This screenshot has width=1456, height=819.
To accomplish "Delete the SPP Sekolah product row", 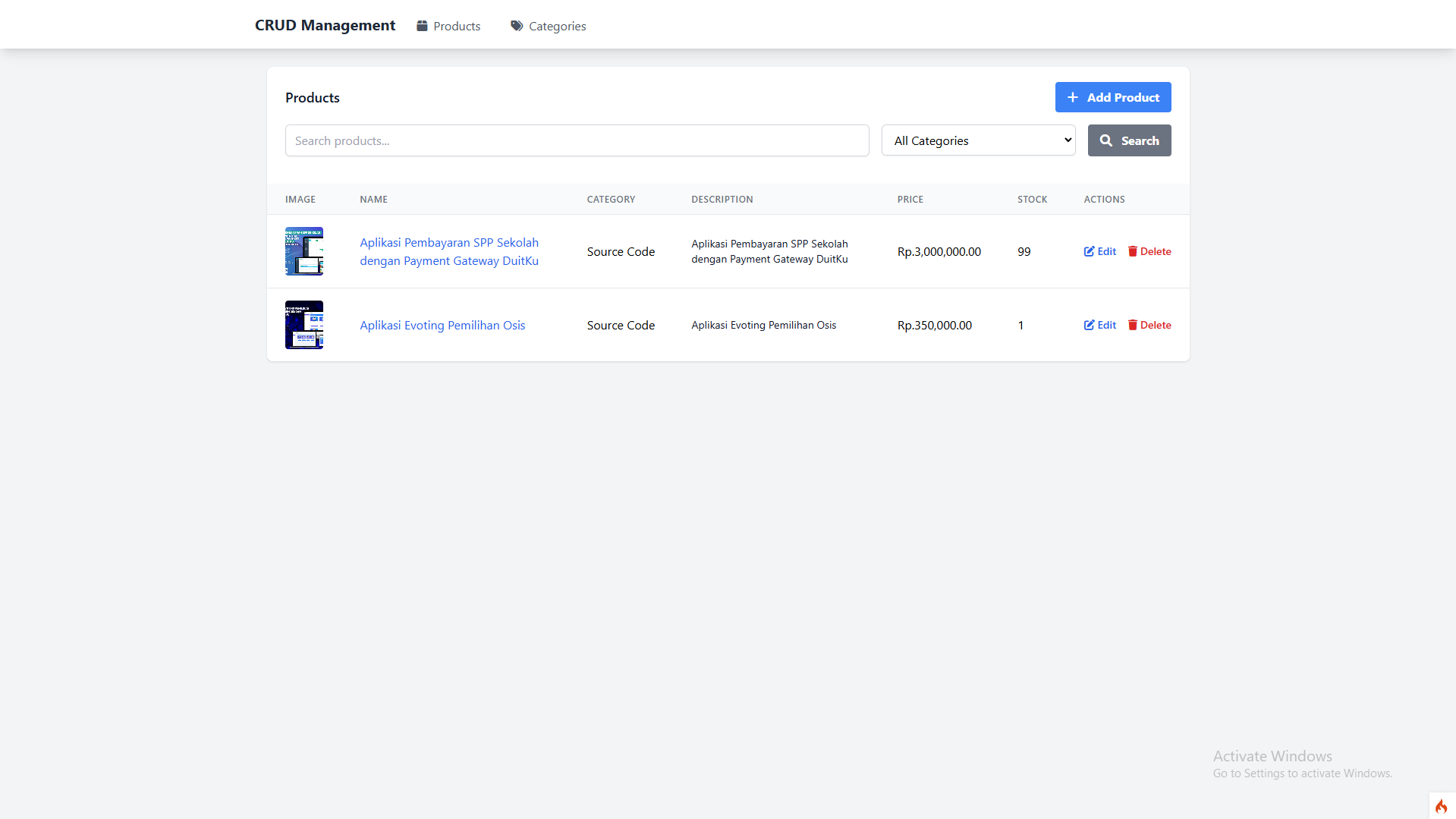I will click(1149, 251).
